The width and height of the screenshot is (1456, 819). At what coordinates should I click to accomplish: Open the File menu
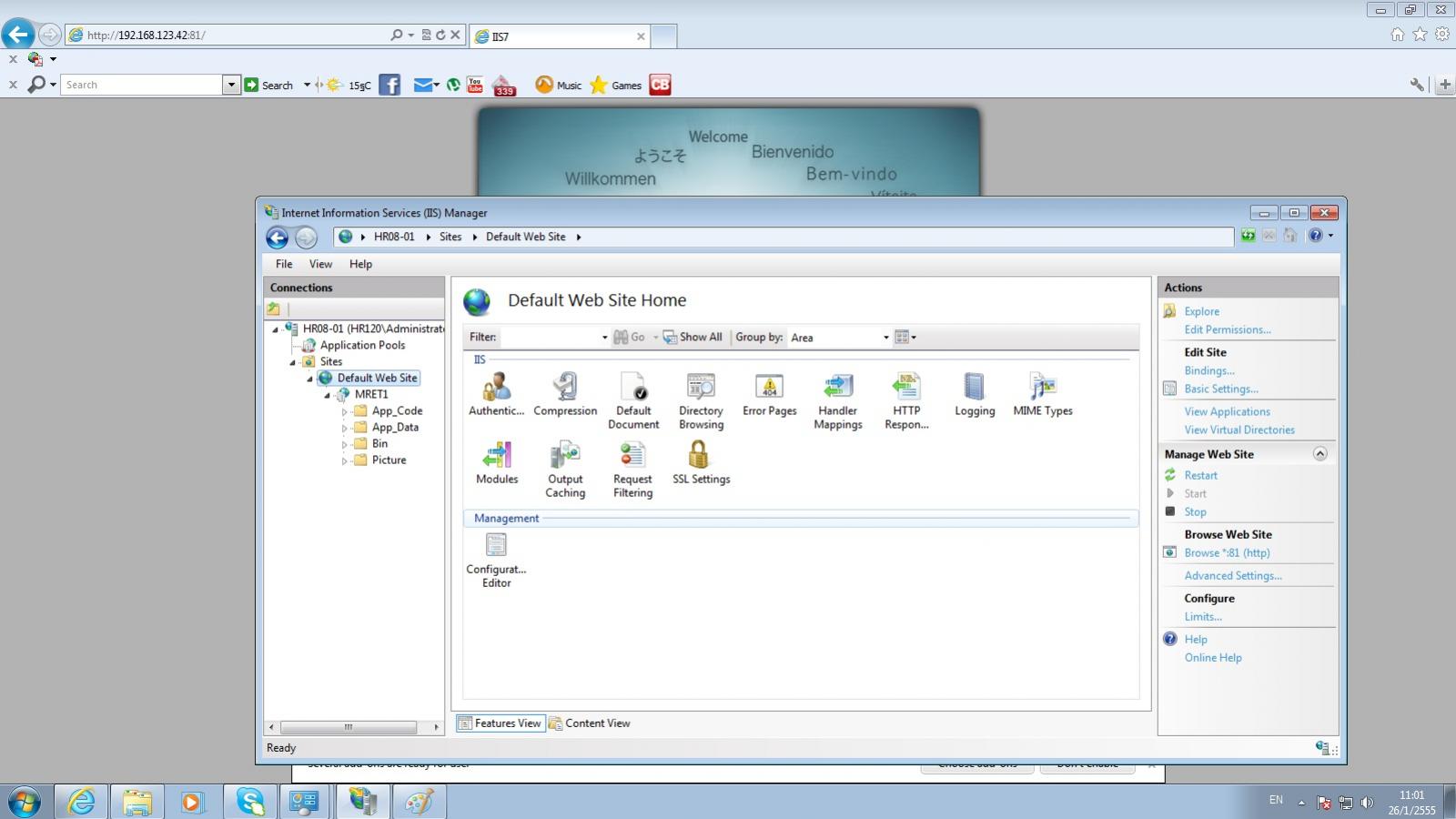[284, 264]
